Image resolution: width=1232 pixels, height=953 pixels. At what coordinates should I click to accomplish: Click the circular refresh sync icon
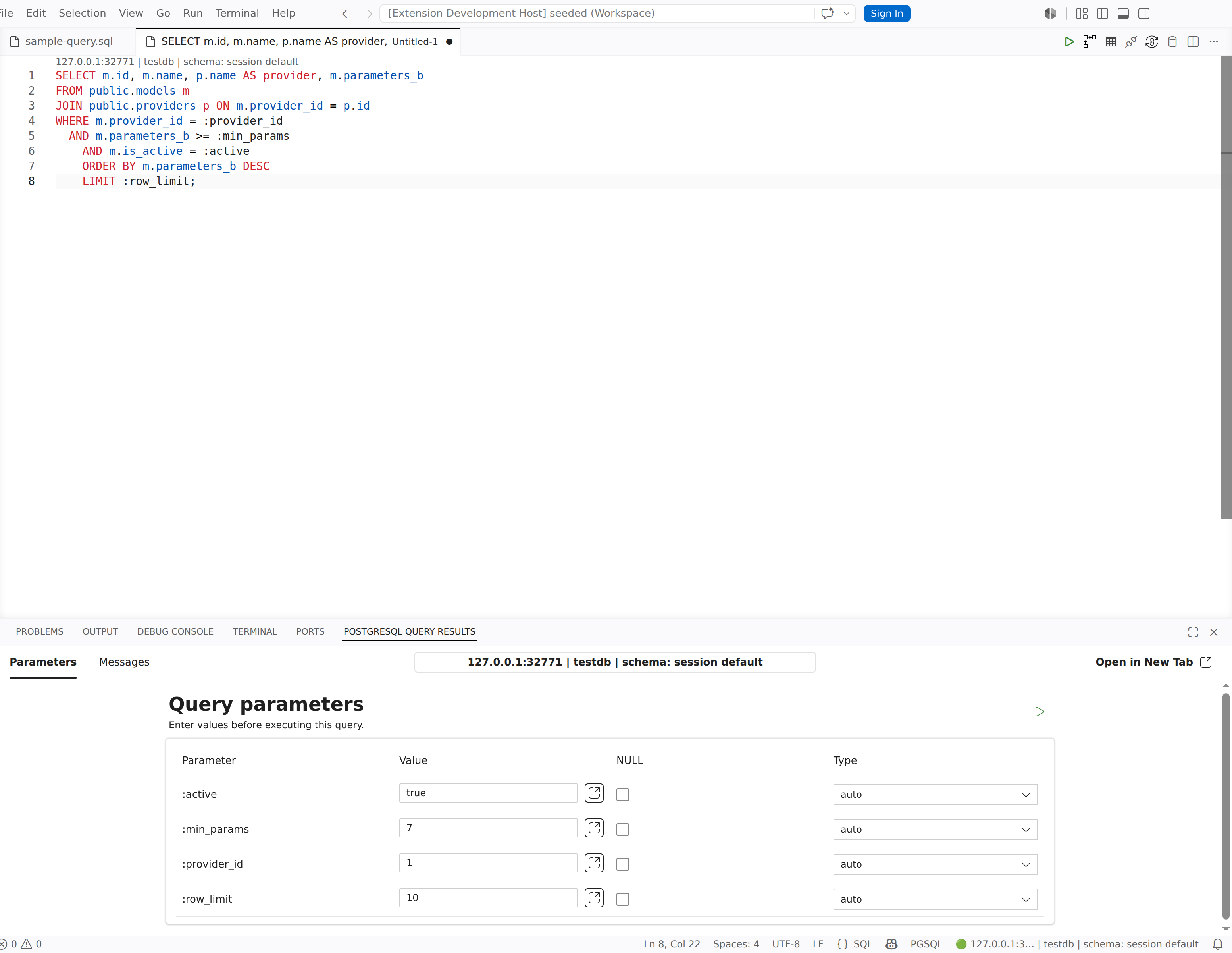pos(1152,42)
